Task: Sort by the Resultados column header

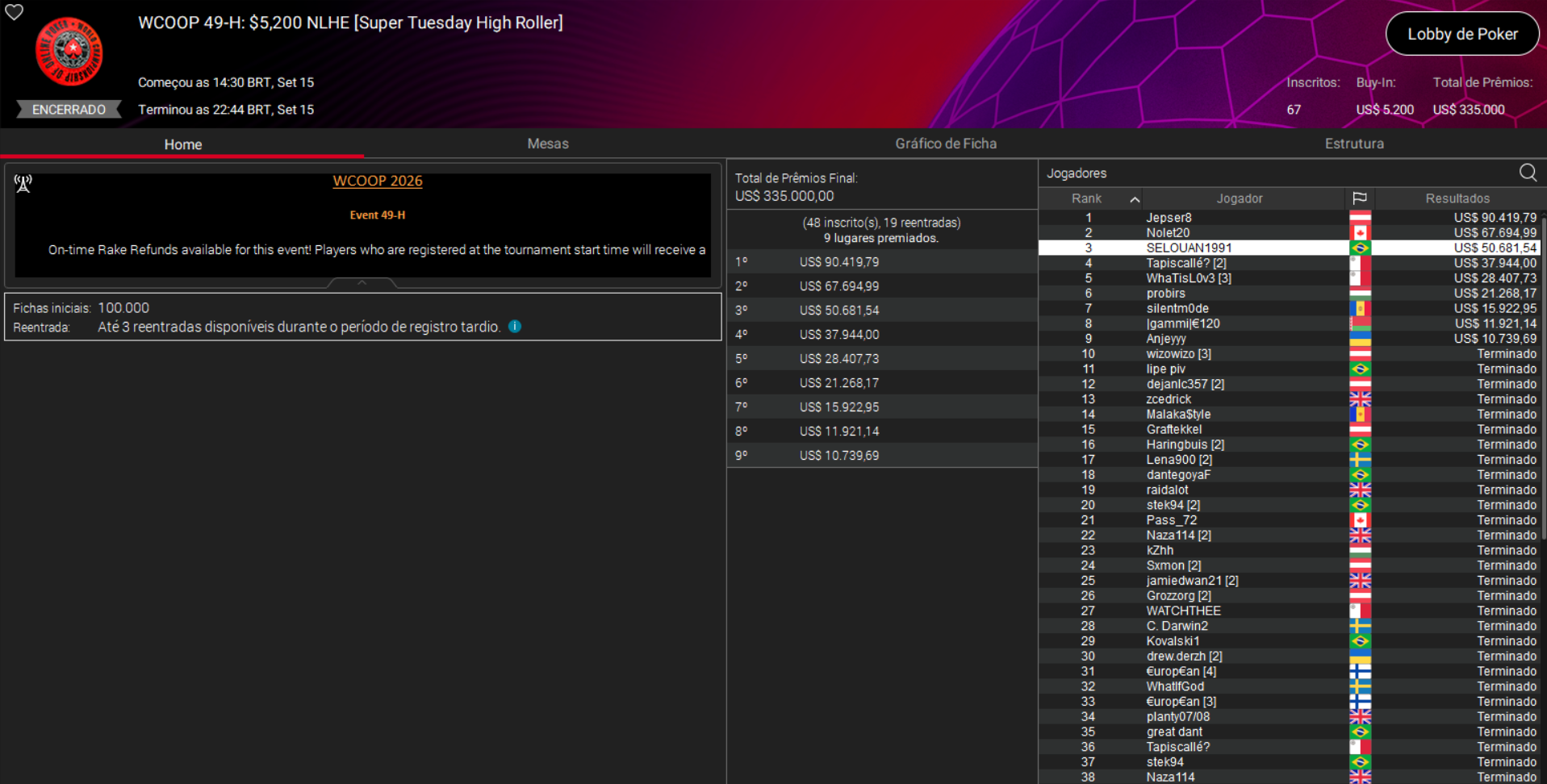Action: 1457,198
